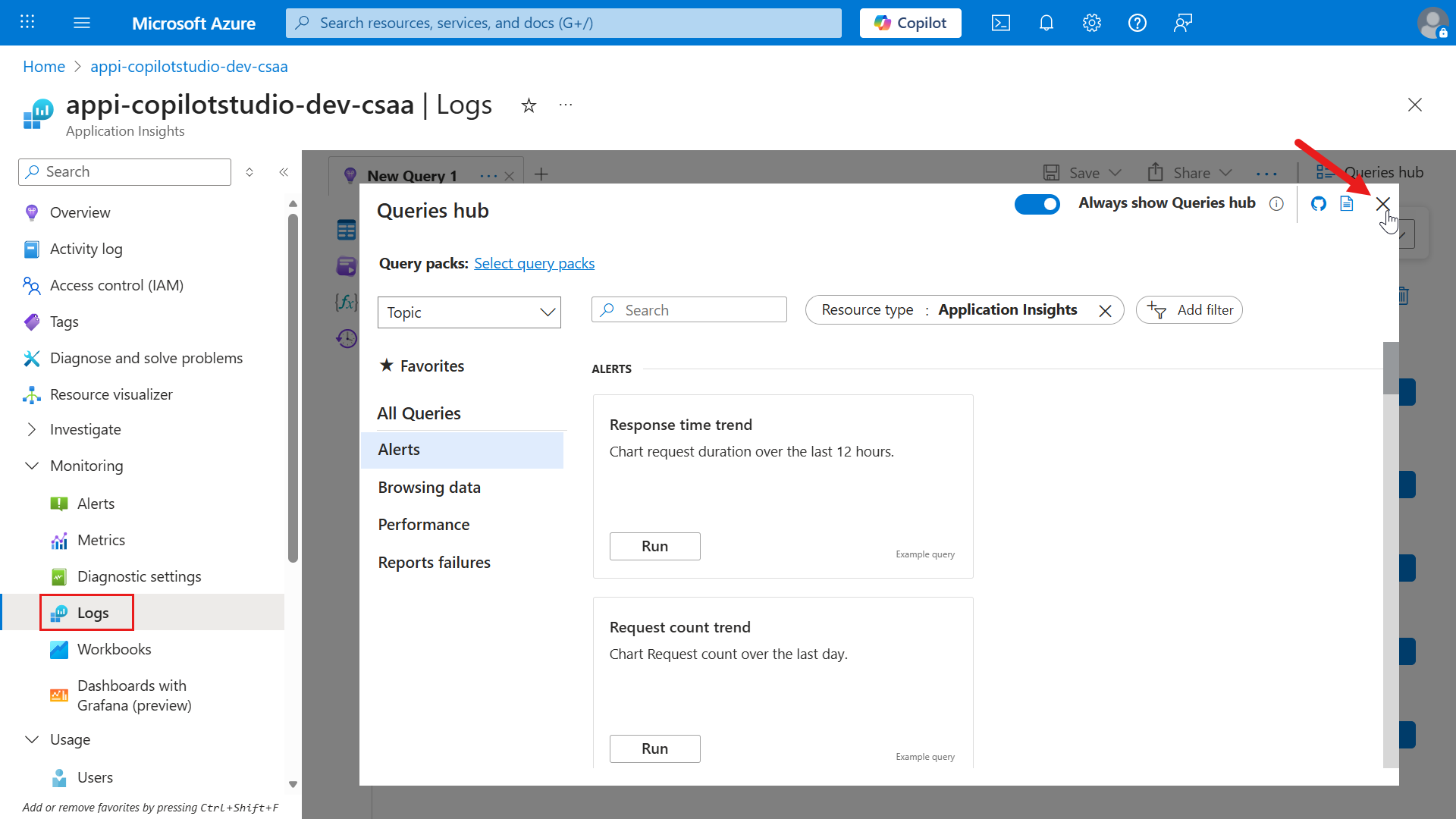Viewport: 1456px width, 819px height.
Task: Select Browsing data in All Queries
Action: [429, 488]
